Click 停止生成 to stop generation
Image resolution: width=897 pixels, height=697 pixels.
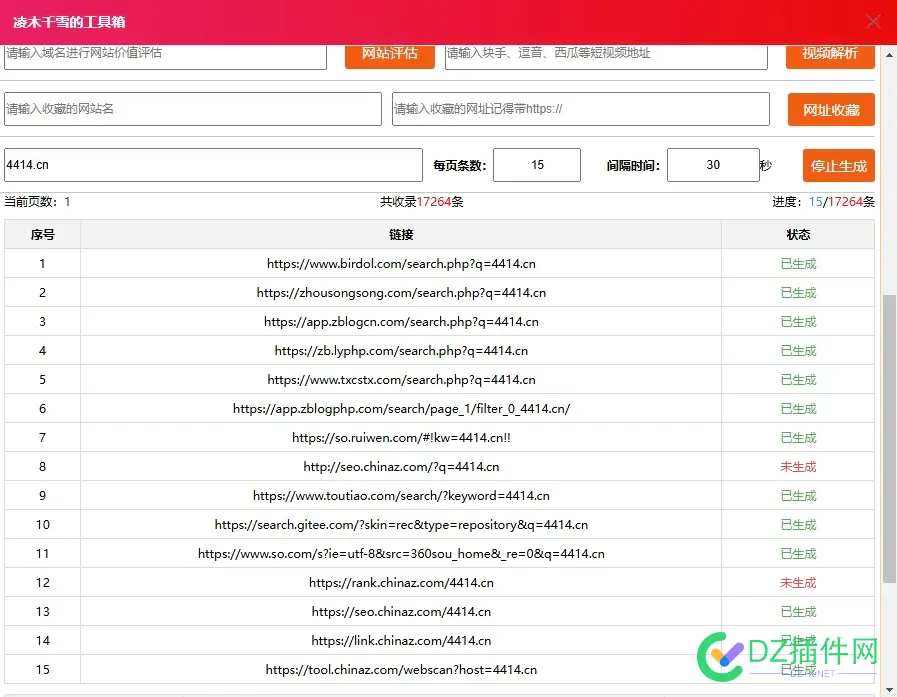tap(838, 166)
